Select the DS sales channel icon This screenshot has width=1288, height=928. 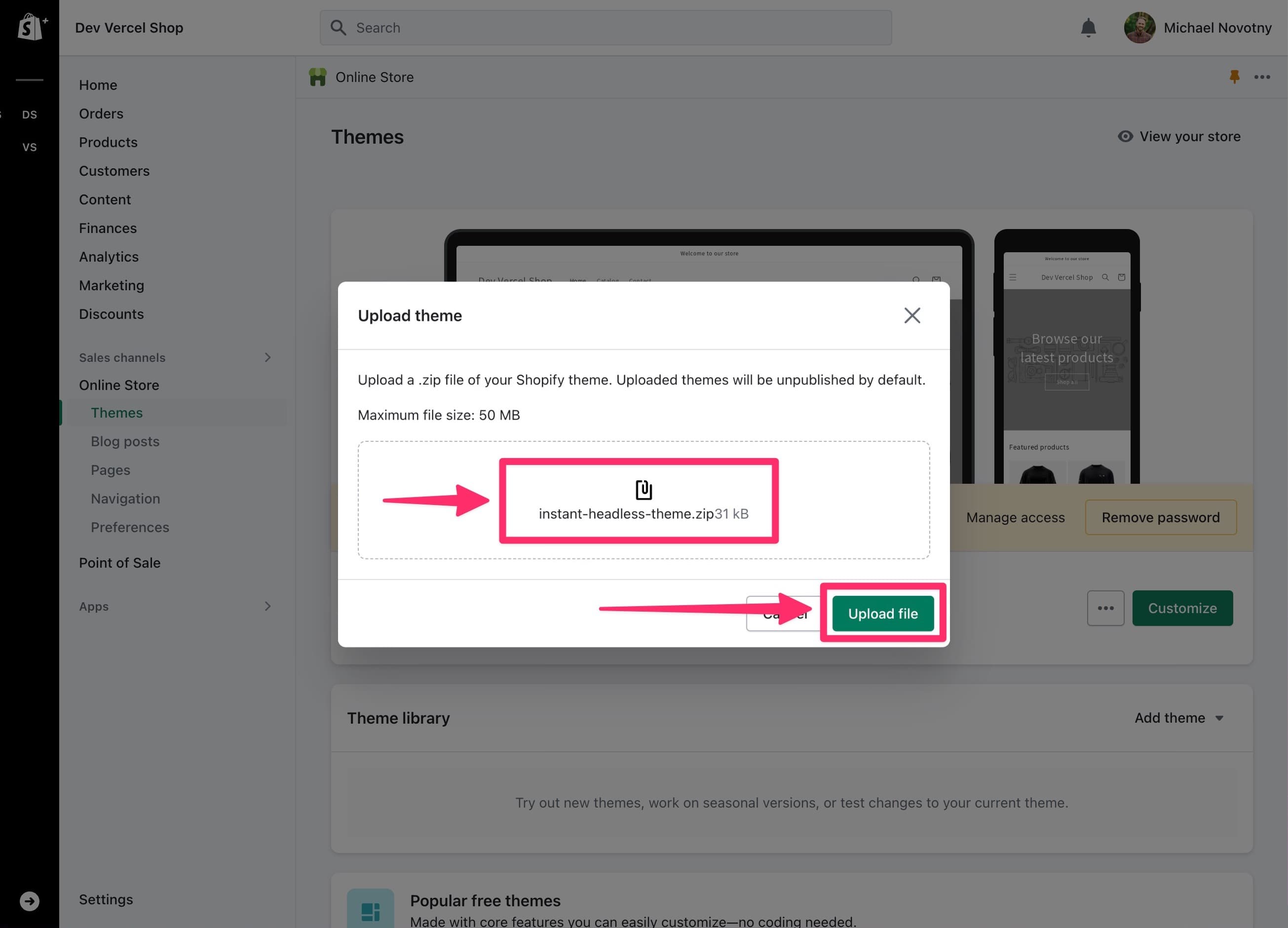click(x=30, y=114)
